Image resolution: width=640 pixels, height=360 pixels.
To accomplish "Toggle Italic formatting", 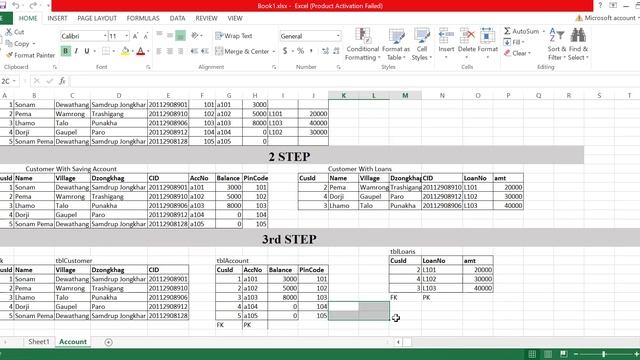I will (x=76, y=51).
